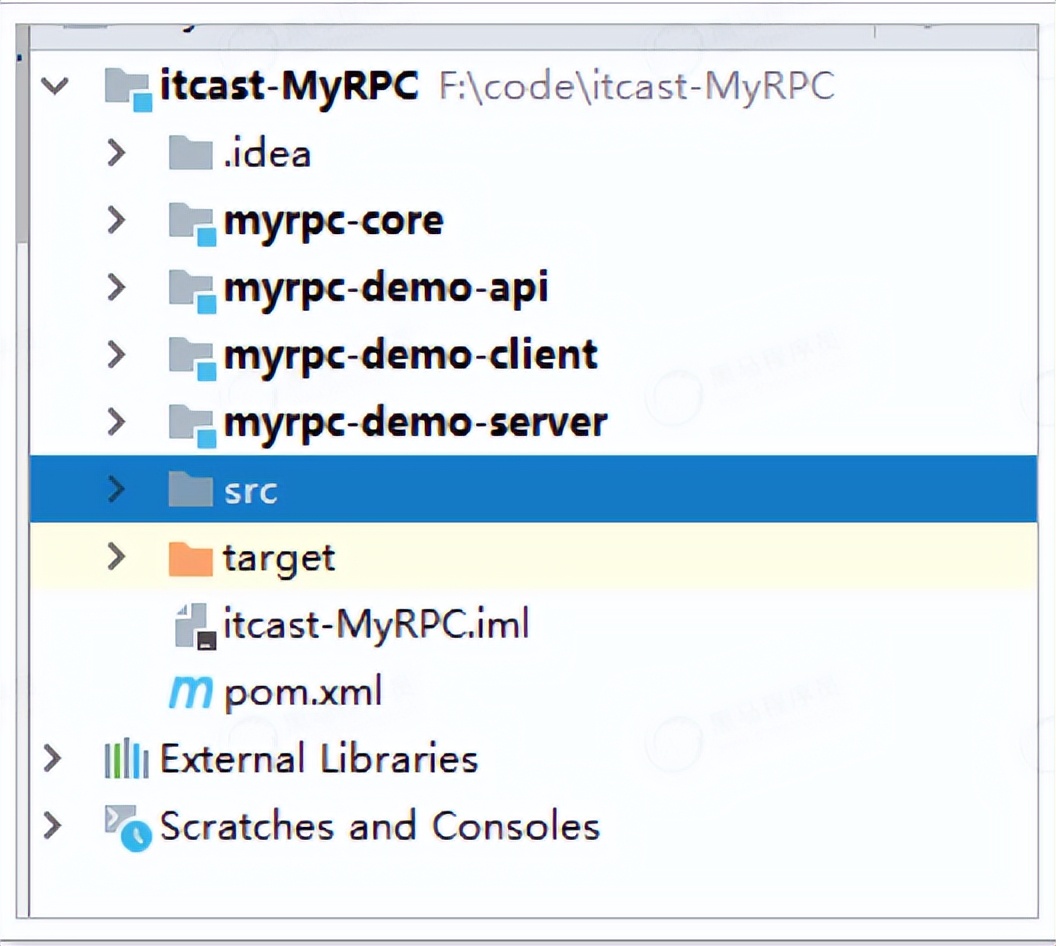Click the .idea folder icon

191,153
